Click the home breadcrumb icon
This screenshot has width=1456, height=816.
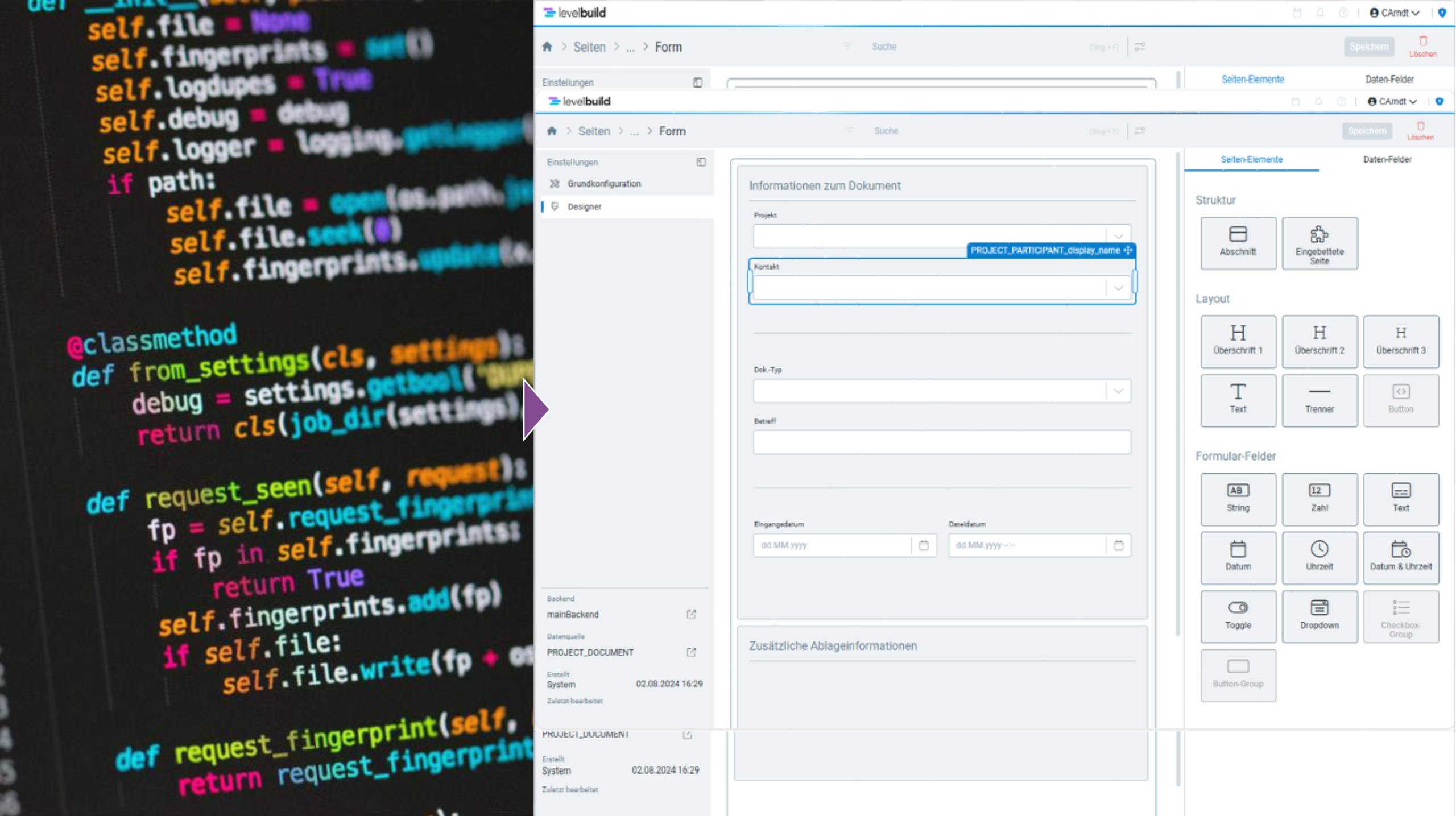pos(551,131)
